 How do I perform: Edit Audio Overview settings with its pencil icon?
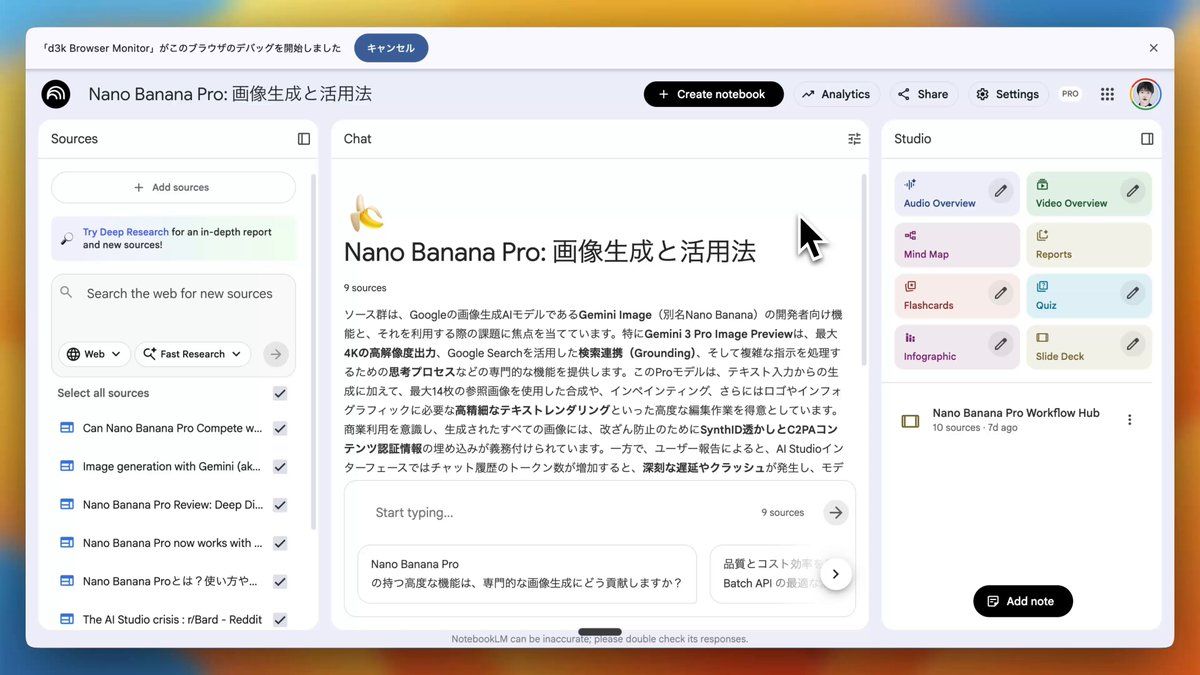[1000, 190]
